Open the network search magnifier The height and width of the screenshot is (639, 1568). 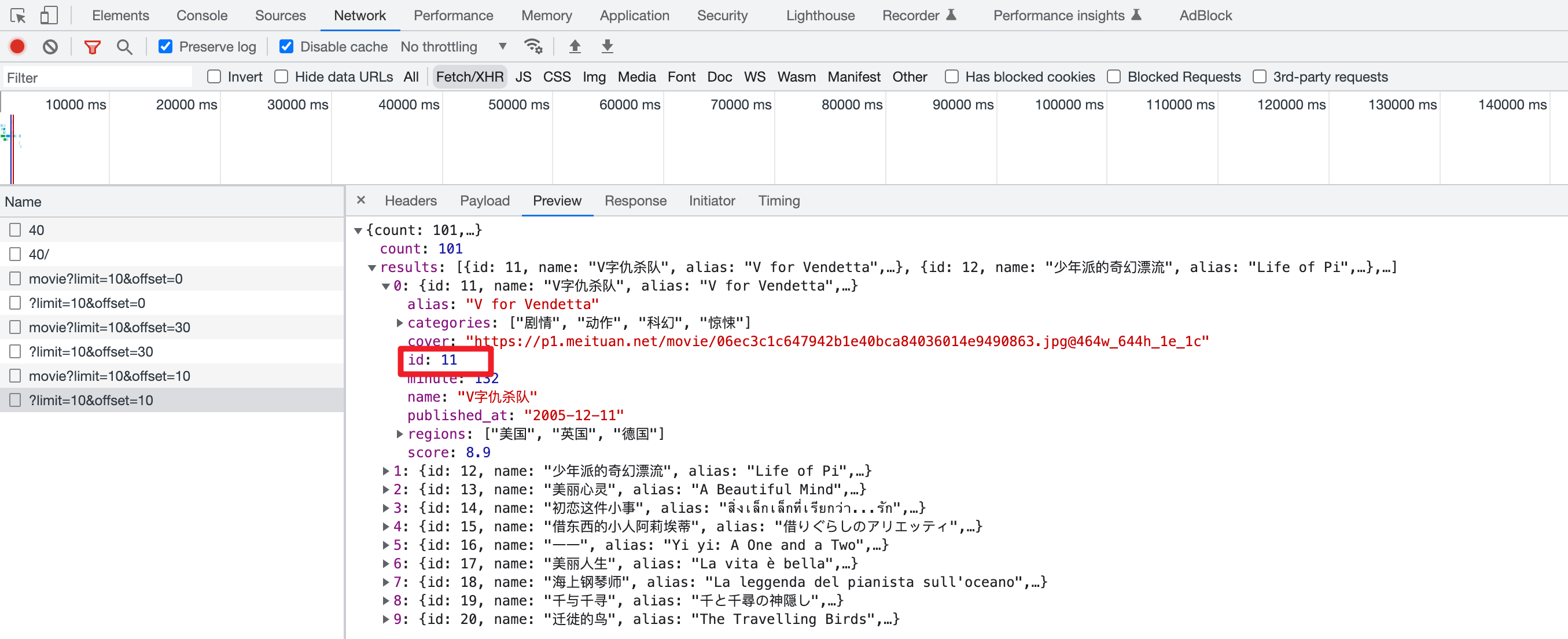[x=124, y=46]
